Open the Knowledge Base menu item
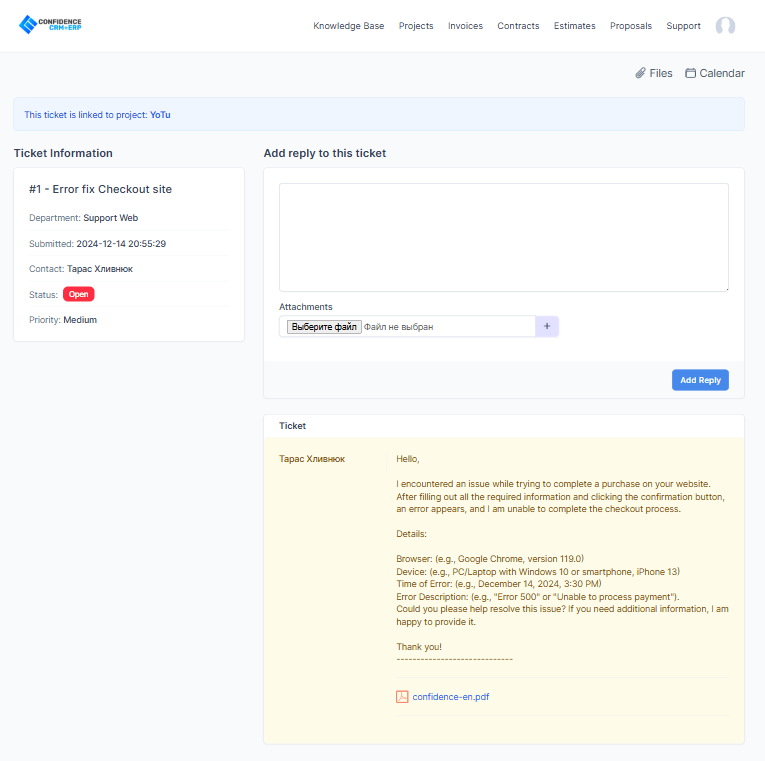The width and height of the screenshot is (765, 761). (348, 26)
